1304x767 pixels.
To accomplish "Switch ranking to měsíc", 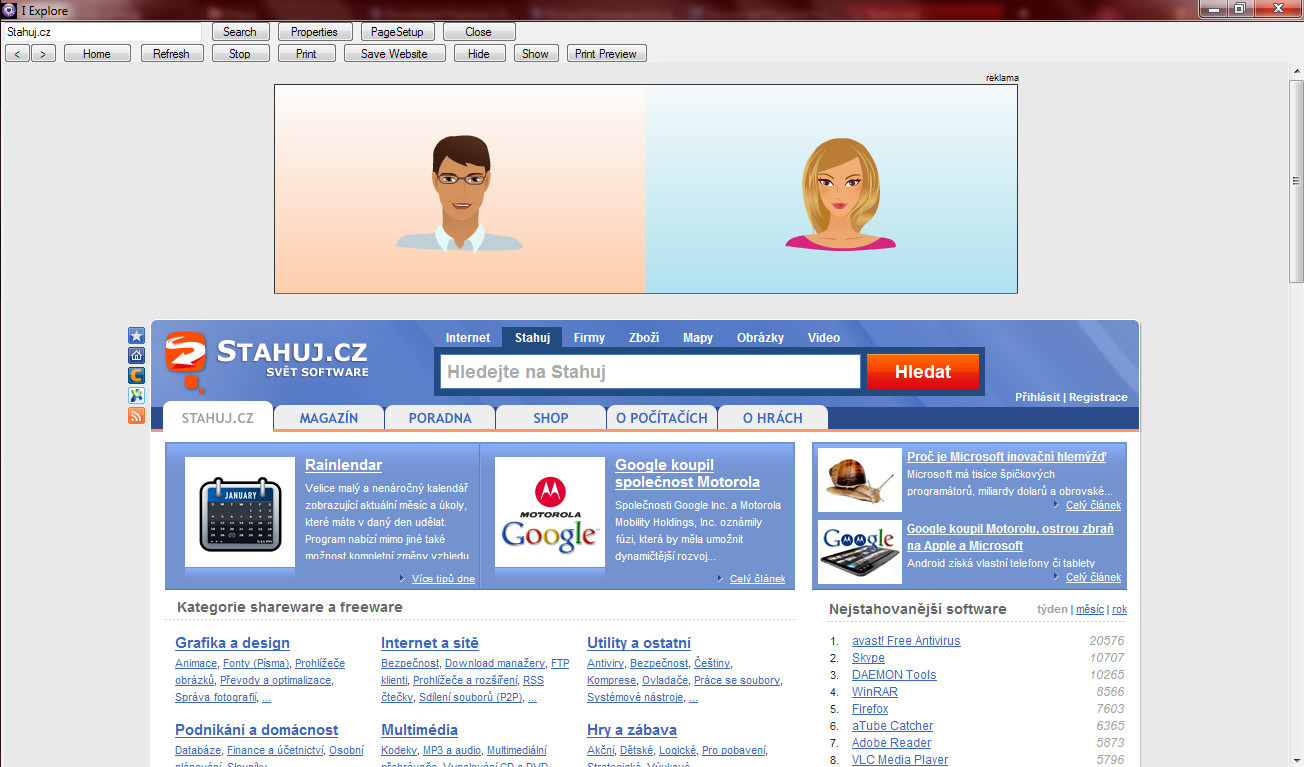I will (x=1090, y=609).
